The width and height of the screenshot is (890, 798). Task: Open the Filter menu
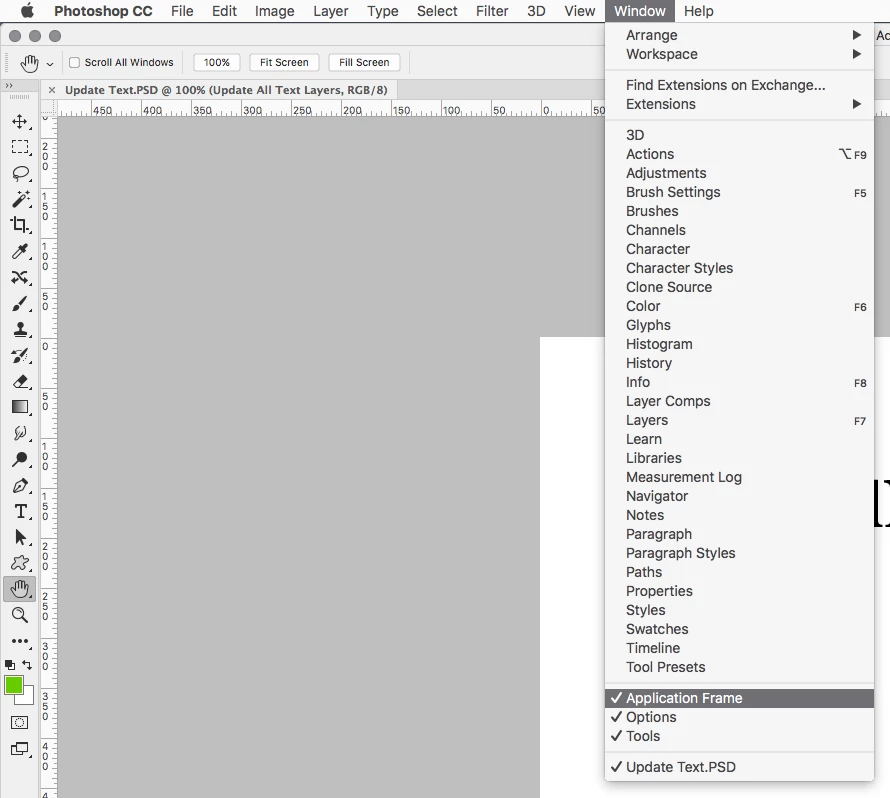492,11
